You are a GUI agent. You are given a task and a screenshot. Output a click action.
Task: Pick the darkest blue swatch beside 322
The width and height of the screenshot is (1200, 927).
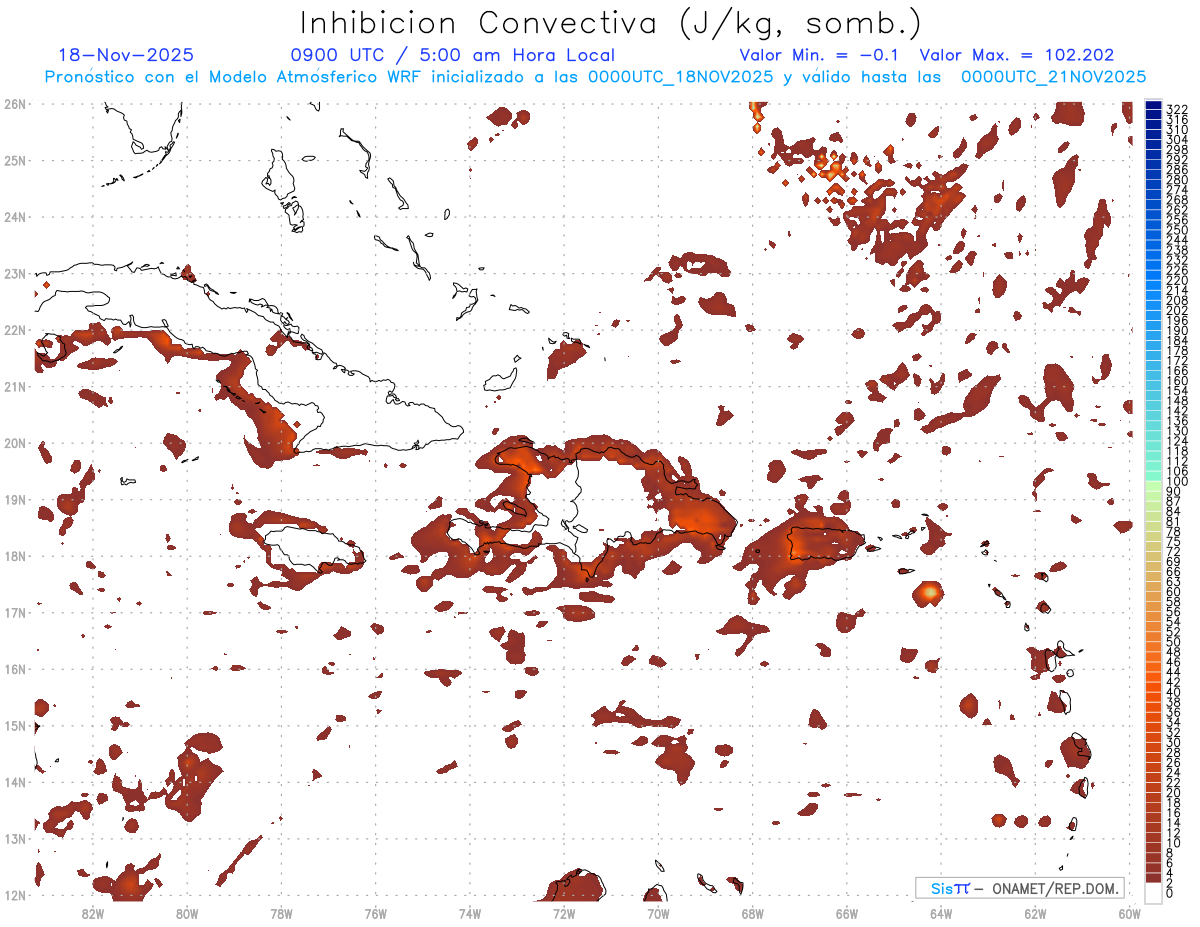tap(1154, 105)
